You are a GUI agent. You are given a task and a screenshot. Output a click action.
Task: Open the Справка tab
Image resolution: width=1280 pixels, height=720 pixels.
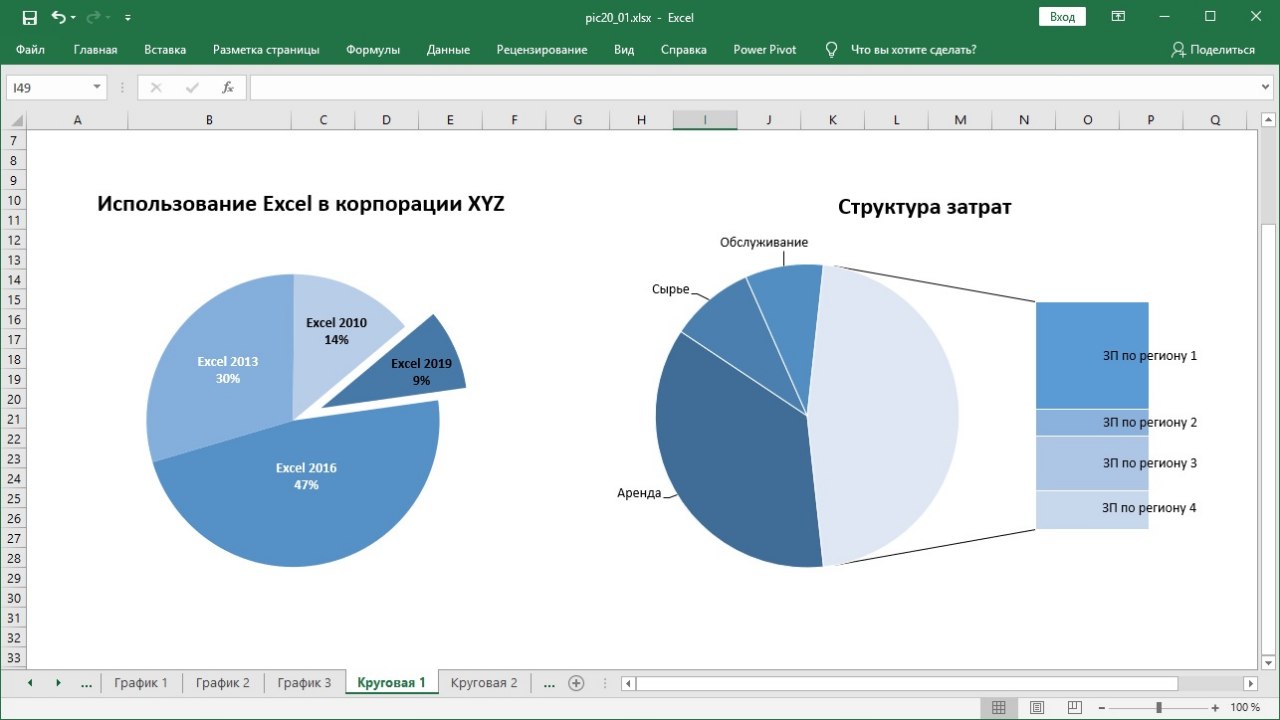coord(684,49)
